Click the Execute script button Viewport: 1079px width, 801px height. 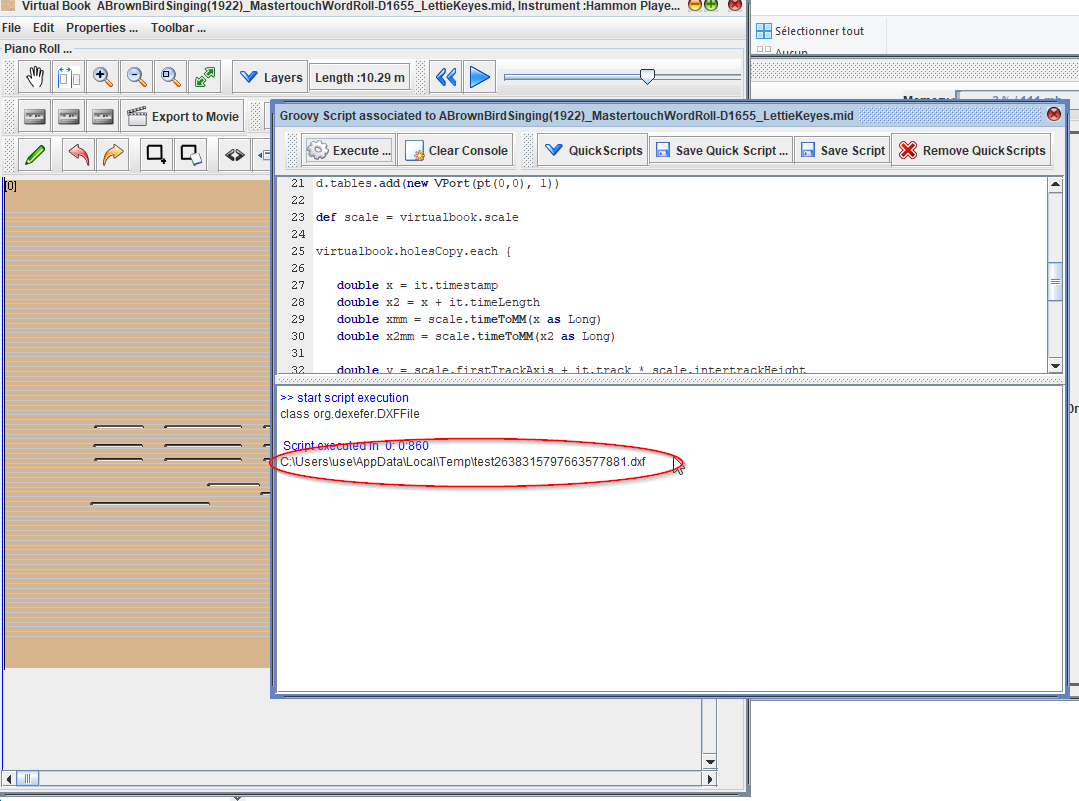coord(348,150)
